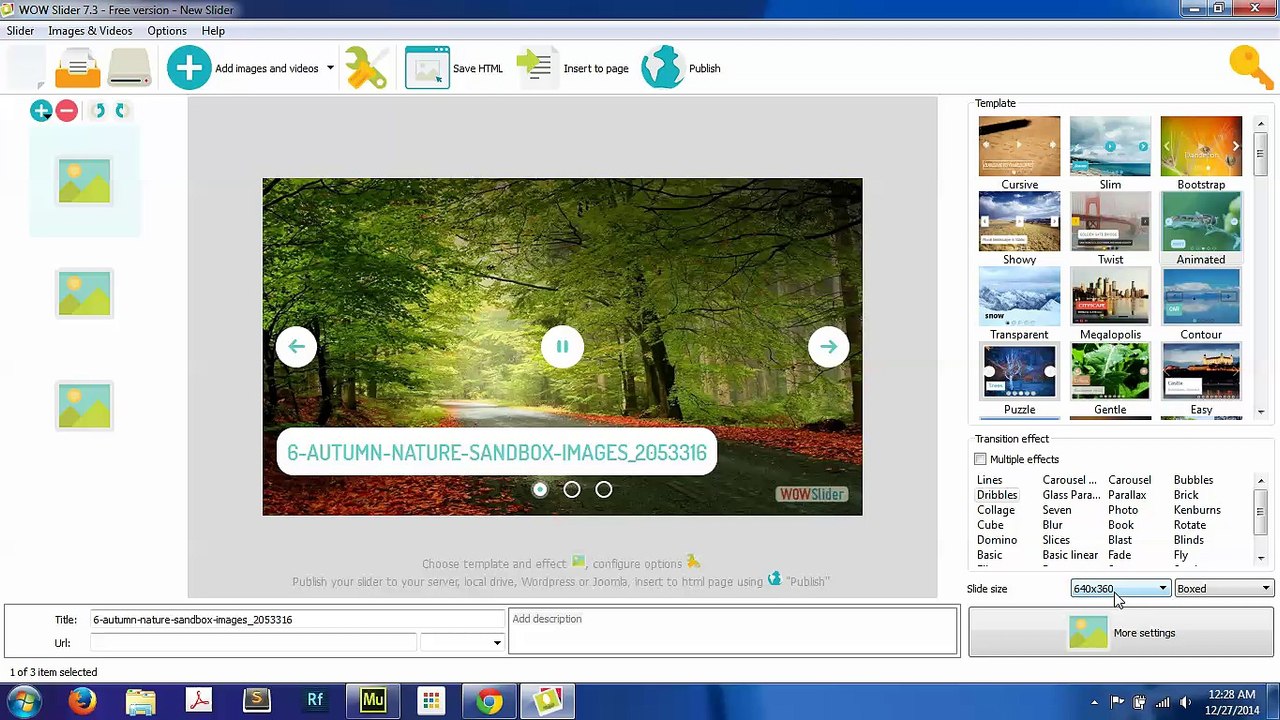The height and width of the screenshot is (720, 1280).
Task: Enable the Multiple effects checkbox
Action: [980, 459]
